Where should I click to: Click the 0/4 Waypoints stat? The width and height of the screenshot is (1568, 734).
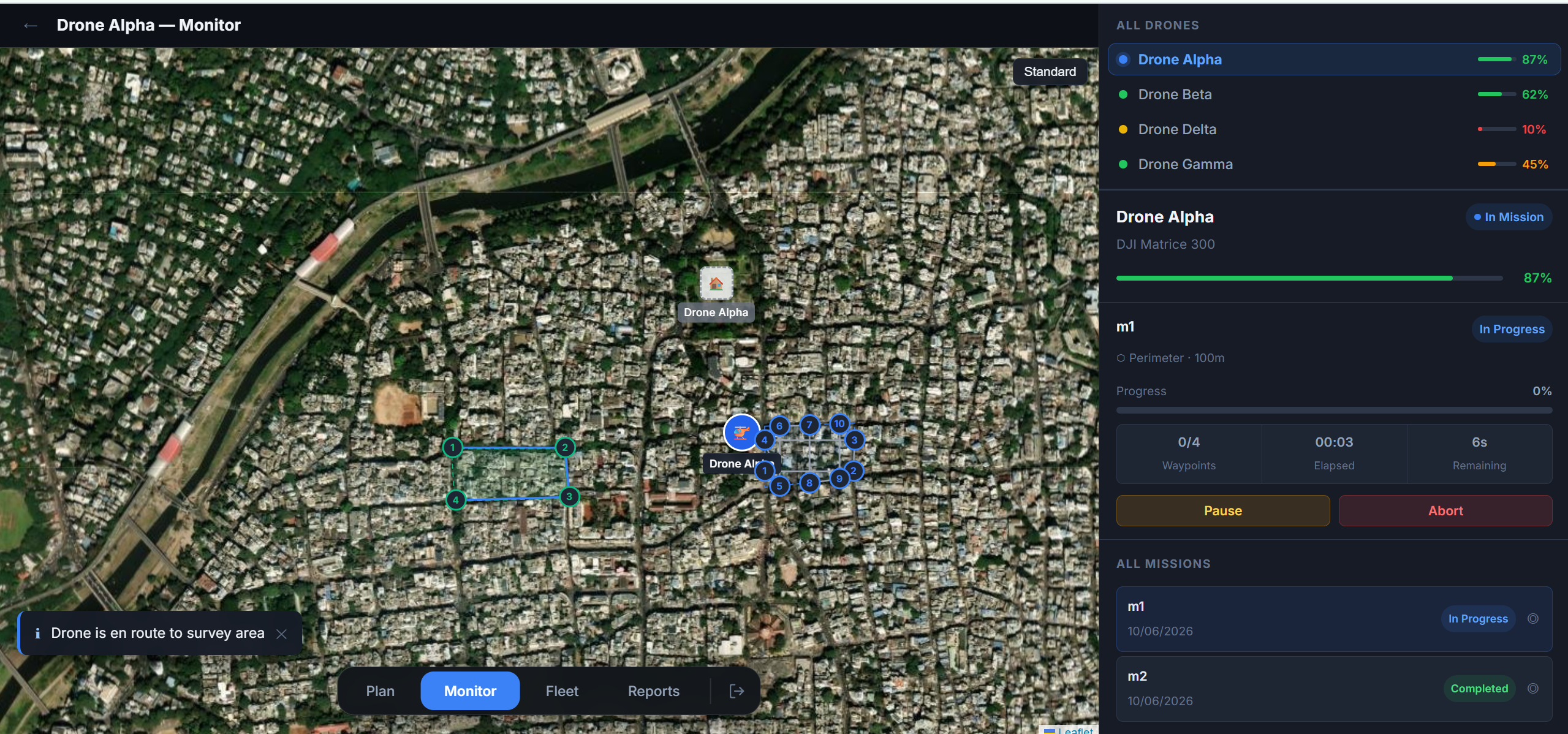pos(1189,453)
